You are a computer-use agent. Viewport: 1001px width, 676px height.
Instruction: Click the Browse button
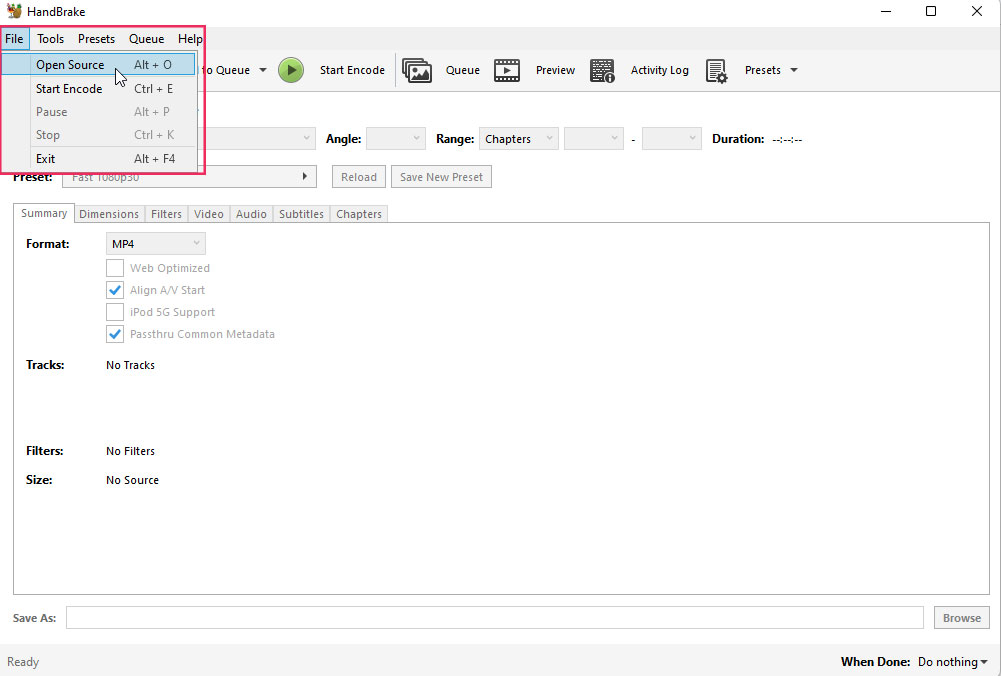coord(962,618)
